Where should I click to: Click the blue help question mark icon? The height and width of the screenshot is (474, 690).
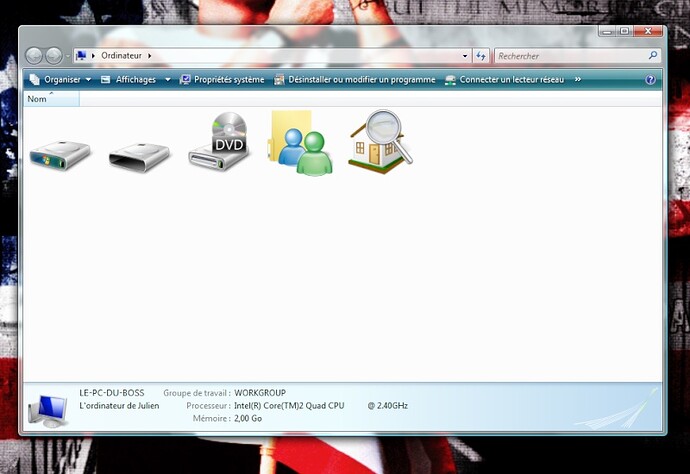pos(651,79)
